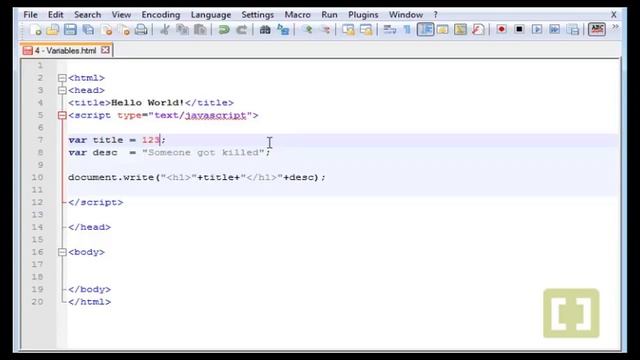
Task: Collapse the <body> fold marker
Action: [x=62, y=252]
